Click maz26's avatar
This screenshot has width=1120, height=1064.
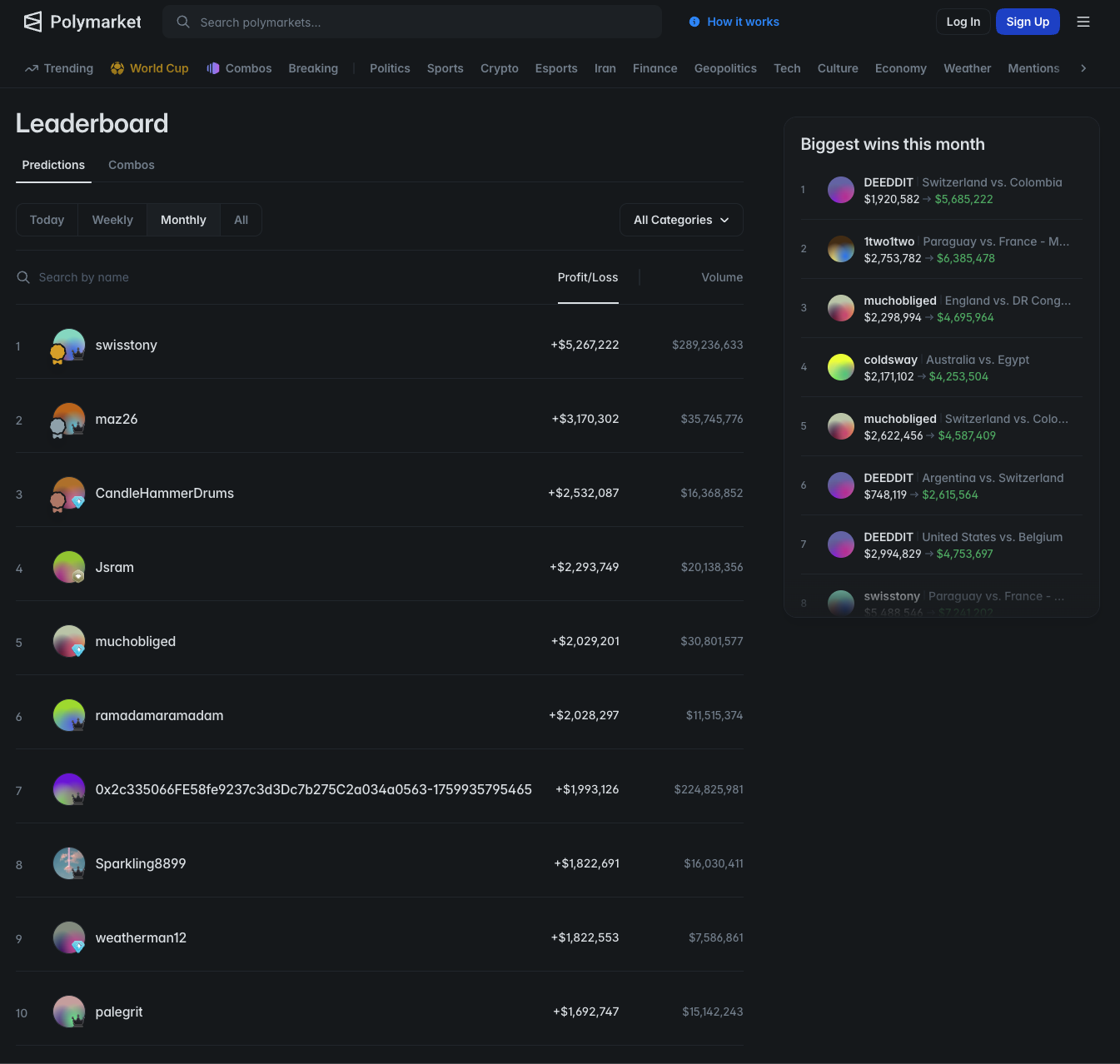tap(69, 419)
